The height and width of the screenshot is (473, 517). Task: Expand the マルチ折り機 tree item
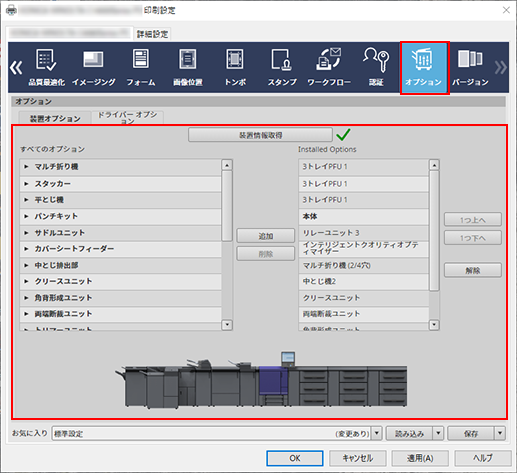pos(26,166)
